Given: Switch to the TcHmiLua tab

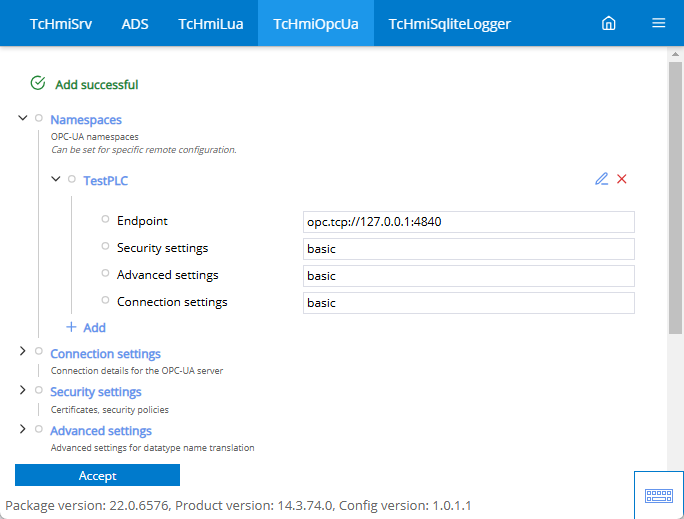Looking at the screenshot, I should click(211, 24).
